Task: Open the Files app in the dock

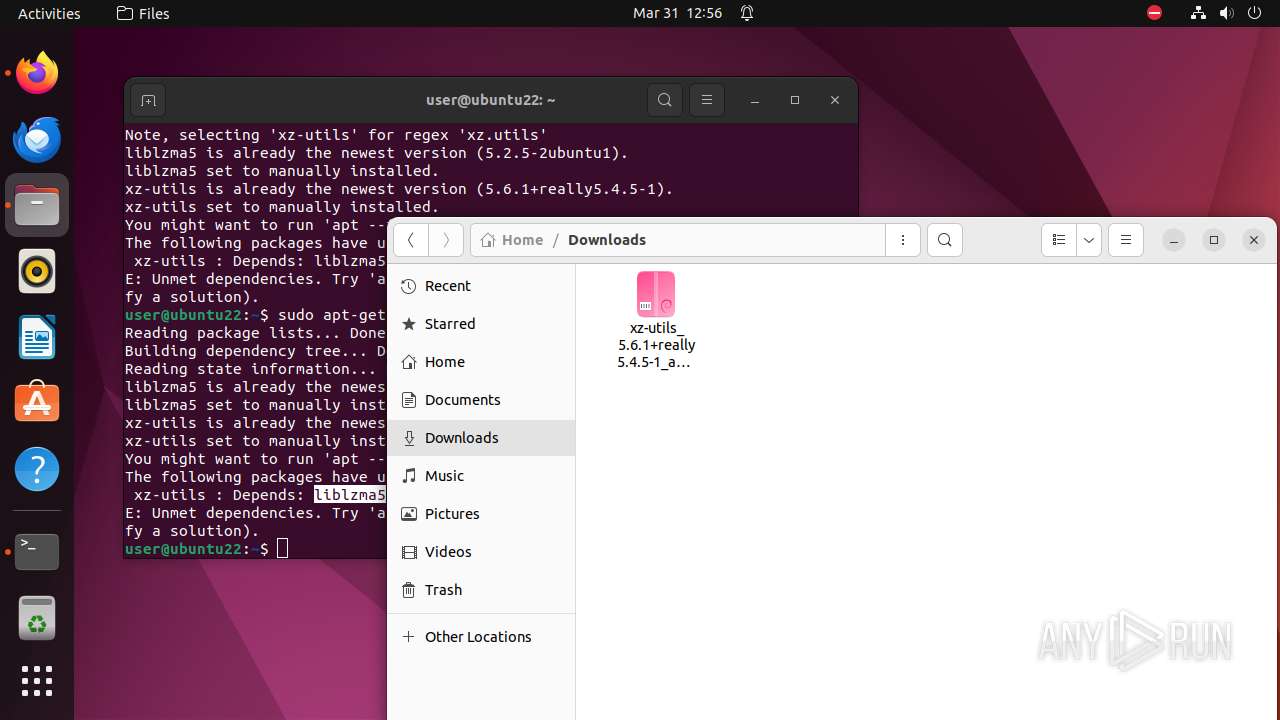Action: (37, 205)
